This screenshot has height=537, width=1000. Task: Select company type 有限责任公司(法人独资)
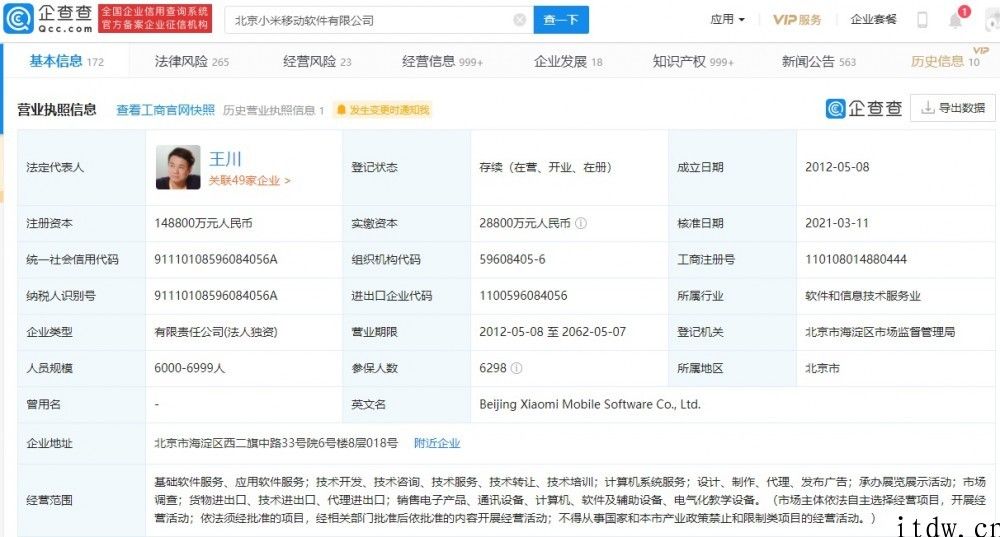coord(216,332)
